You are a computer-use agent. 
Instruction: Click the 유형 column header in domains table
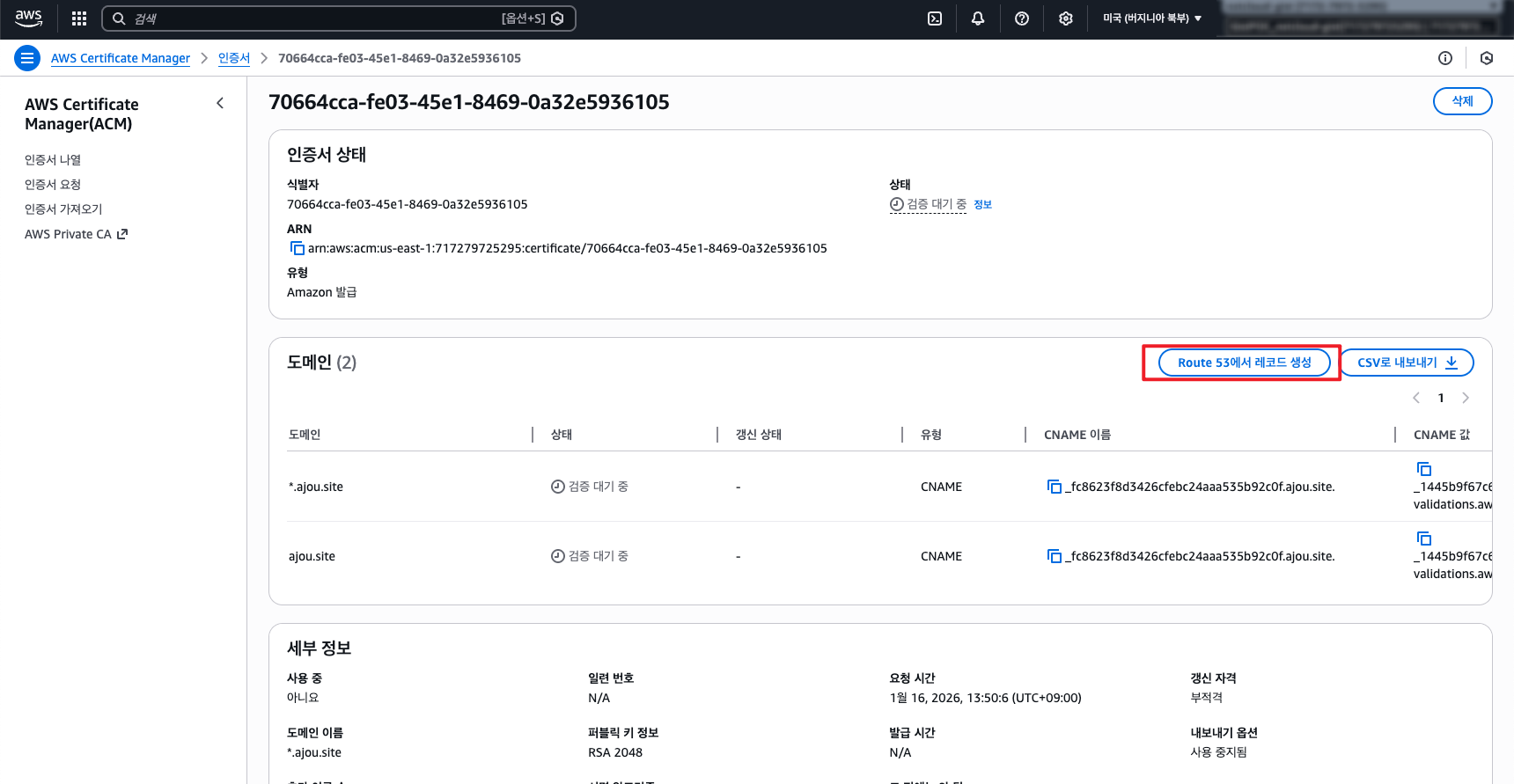tap(931, 435)
